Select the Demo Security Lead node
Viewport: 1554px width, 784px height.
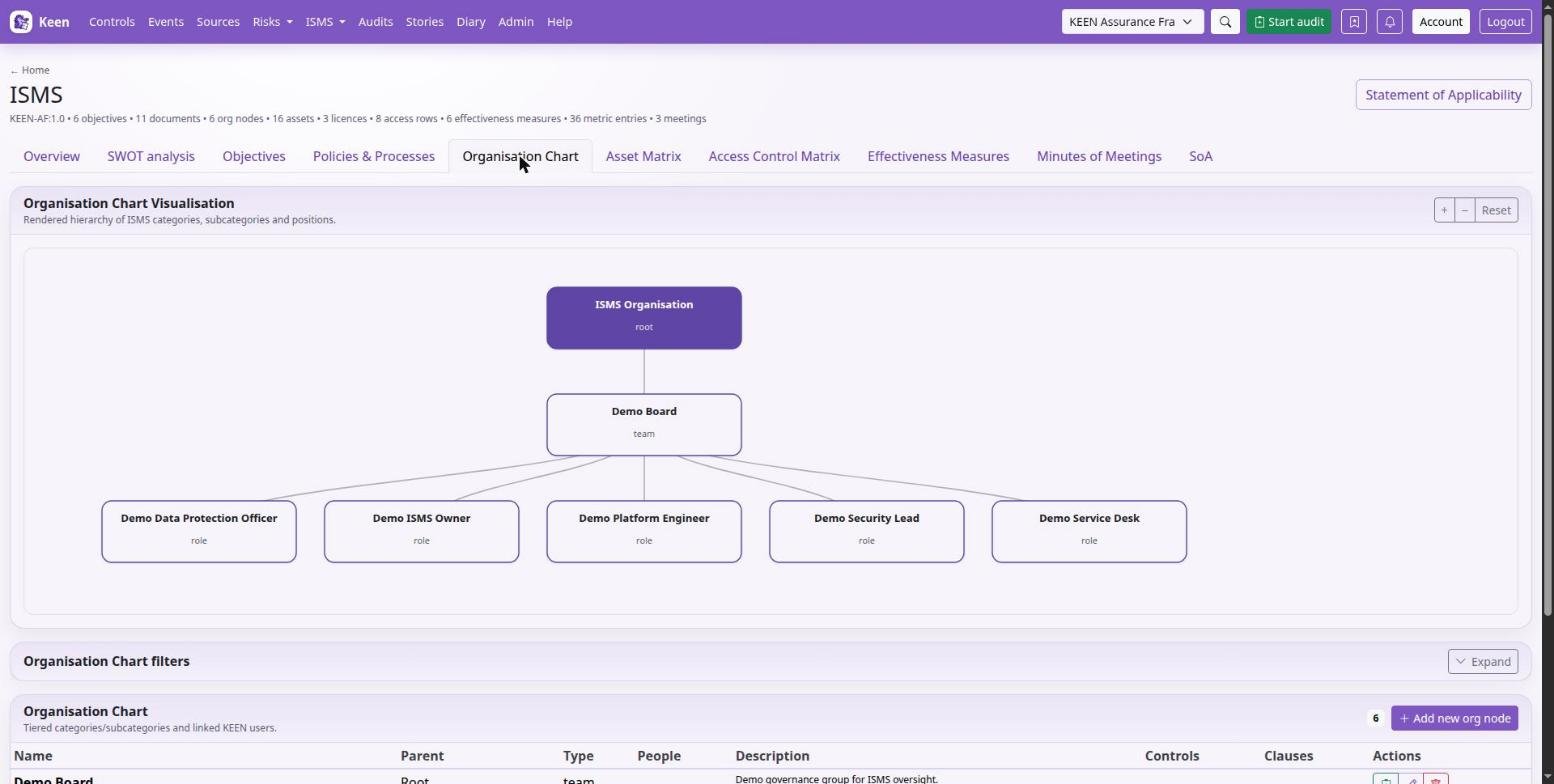pyautogui.click(x=867, y=532)
